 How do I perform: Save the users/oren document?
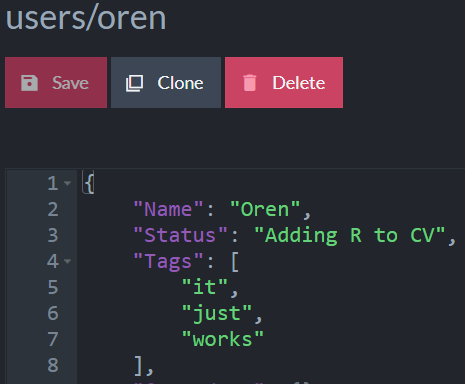[x=56, y=82]
